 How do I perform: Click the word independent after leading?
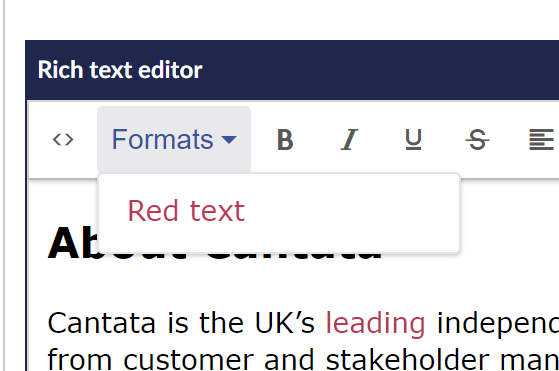pos(498,323)
